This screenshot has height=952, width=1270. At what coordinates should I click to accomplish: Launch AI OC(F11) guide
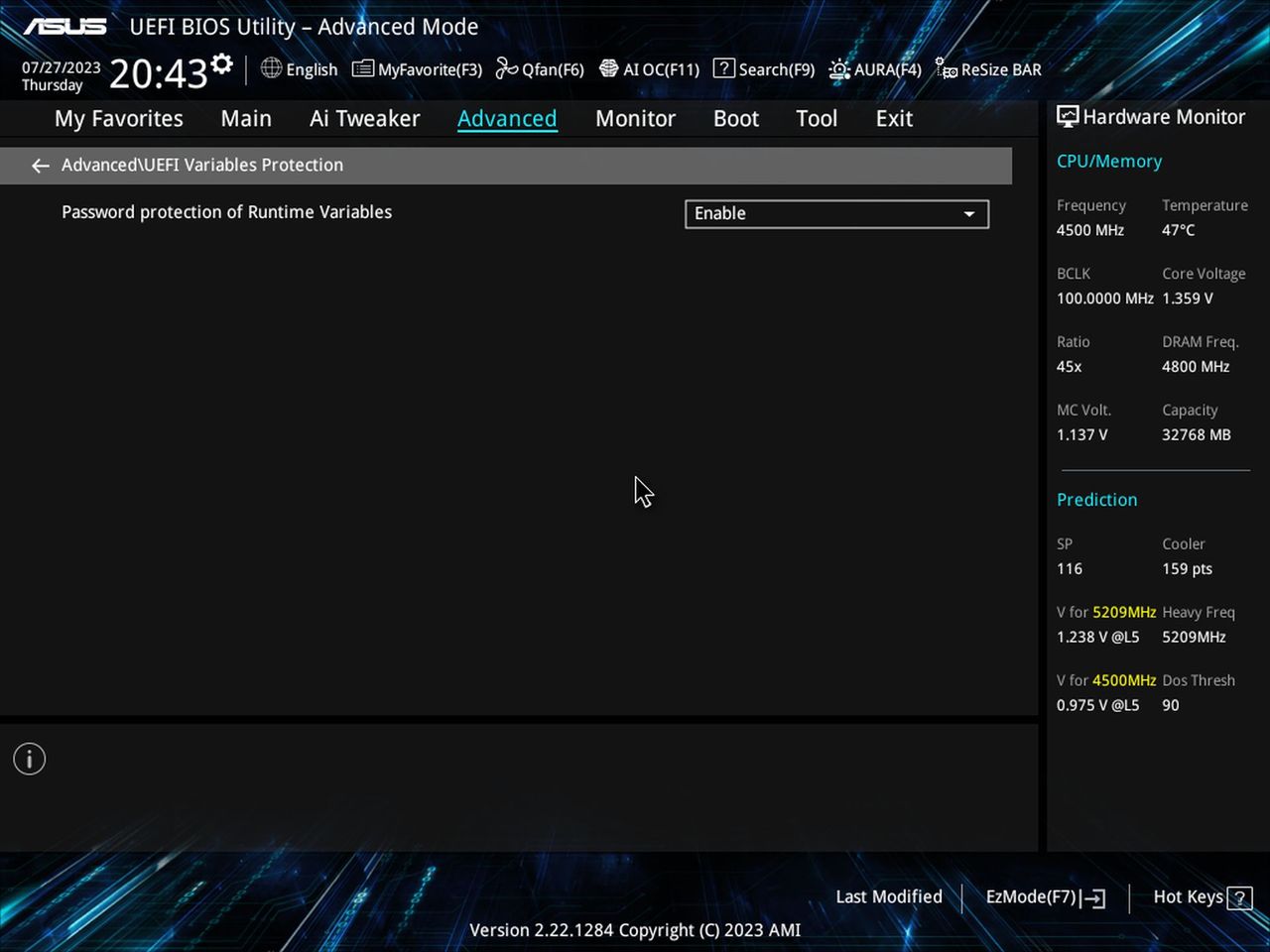[650, 69]
